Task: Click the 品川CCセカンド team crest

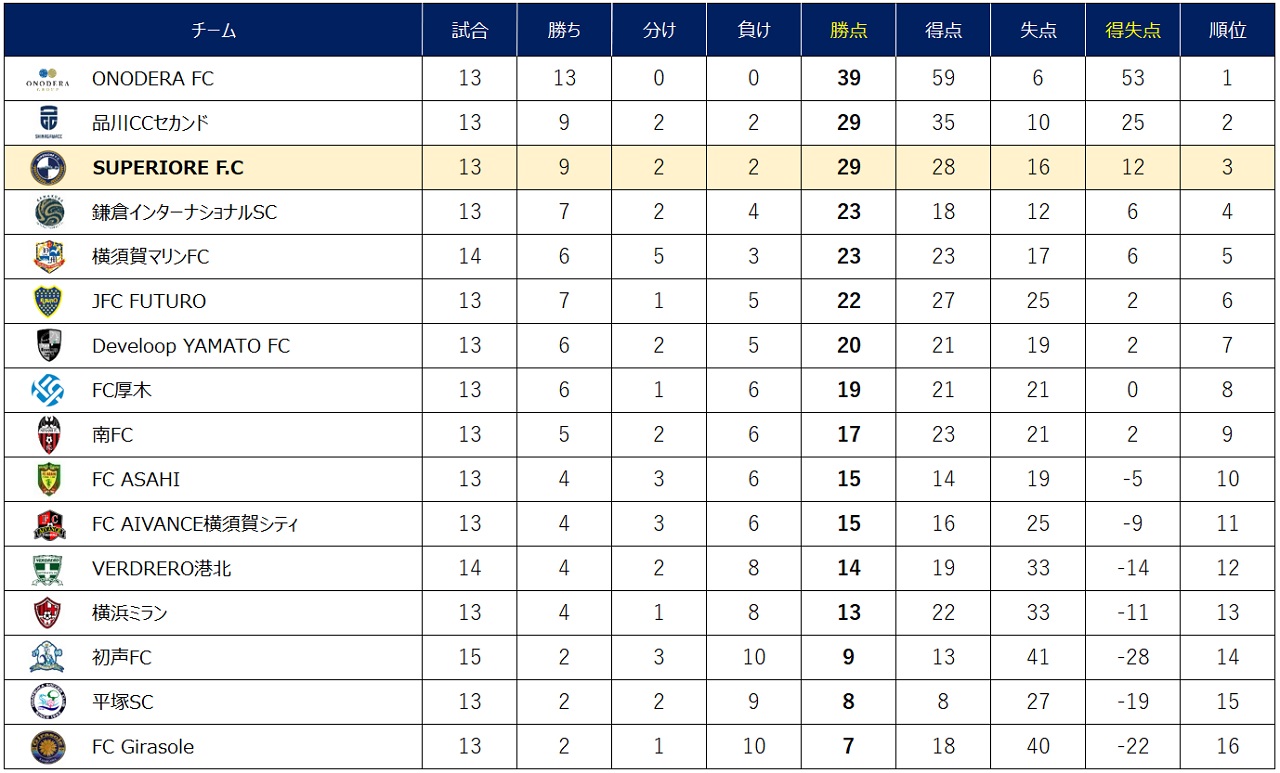Action: pos(48,123)
